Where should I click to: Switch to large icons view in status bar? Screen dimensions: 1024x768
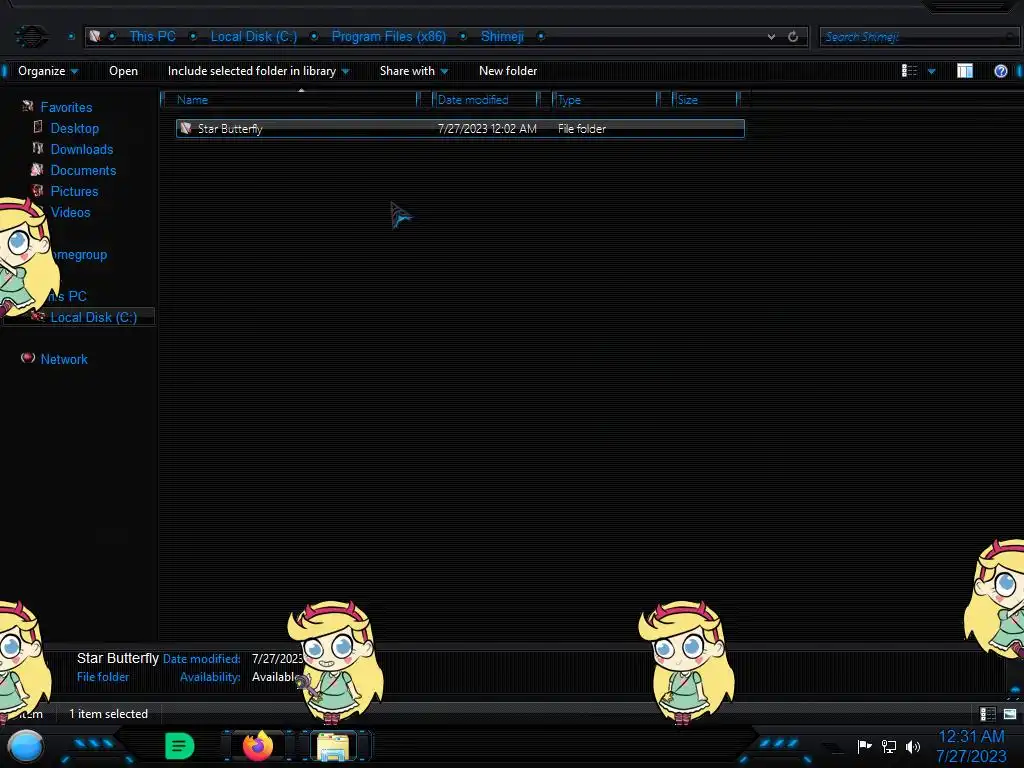coord(1010,714)
